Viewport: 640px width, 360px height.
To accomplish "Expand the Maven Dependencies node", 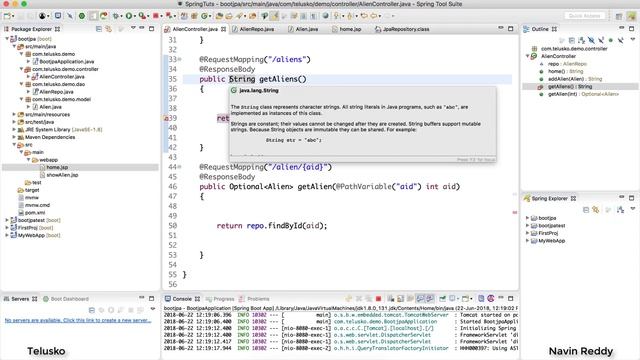I will pyautogui.click(x=14, y=137).
